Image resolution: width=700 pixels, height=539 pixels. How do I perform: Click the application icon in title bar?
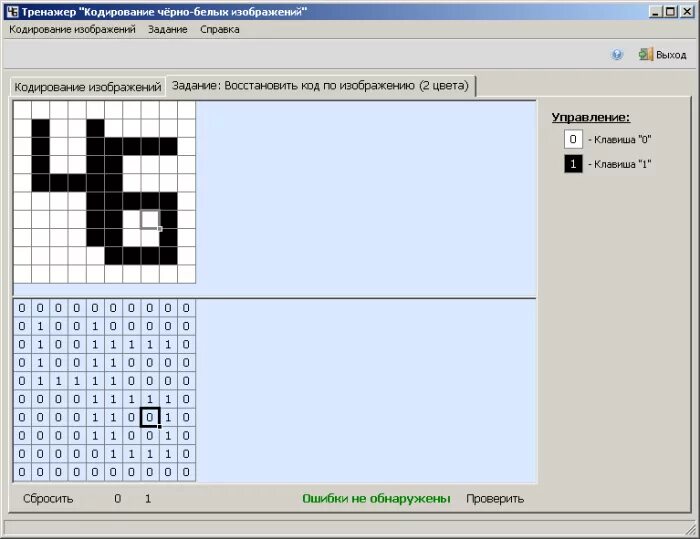click(x=12, y=12)
